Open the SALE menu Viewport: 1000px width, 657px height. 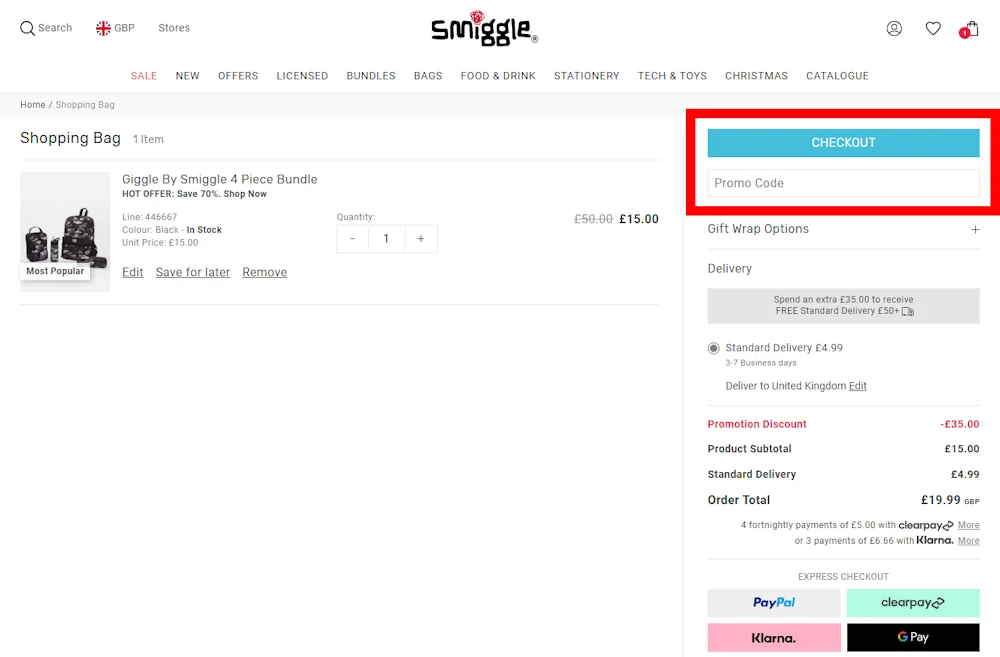144,76
